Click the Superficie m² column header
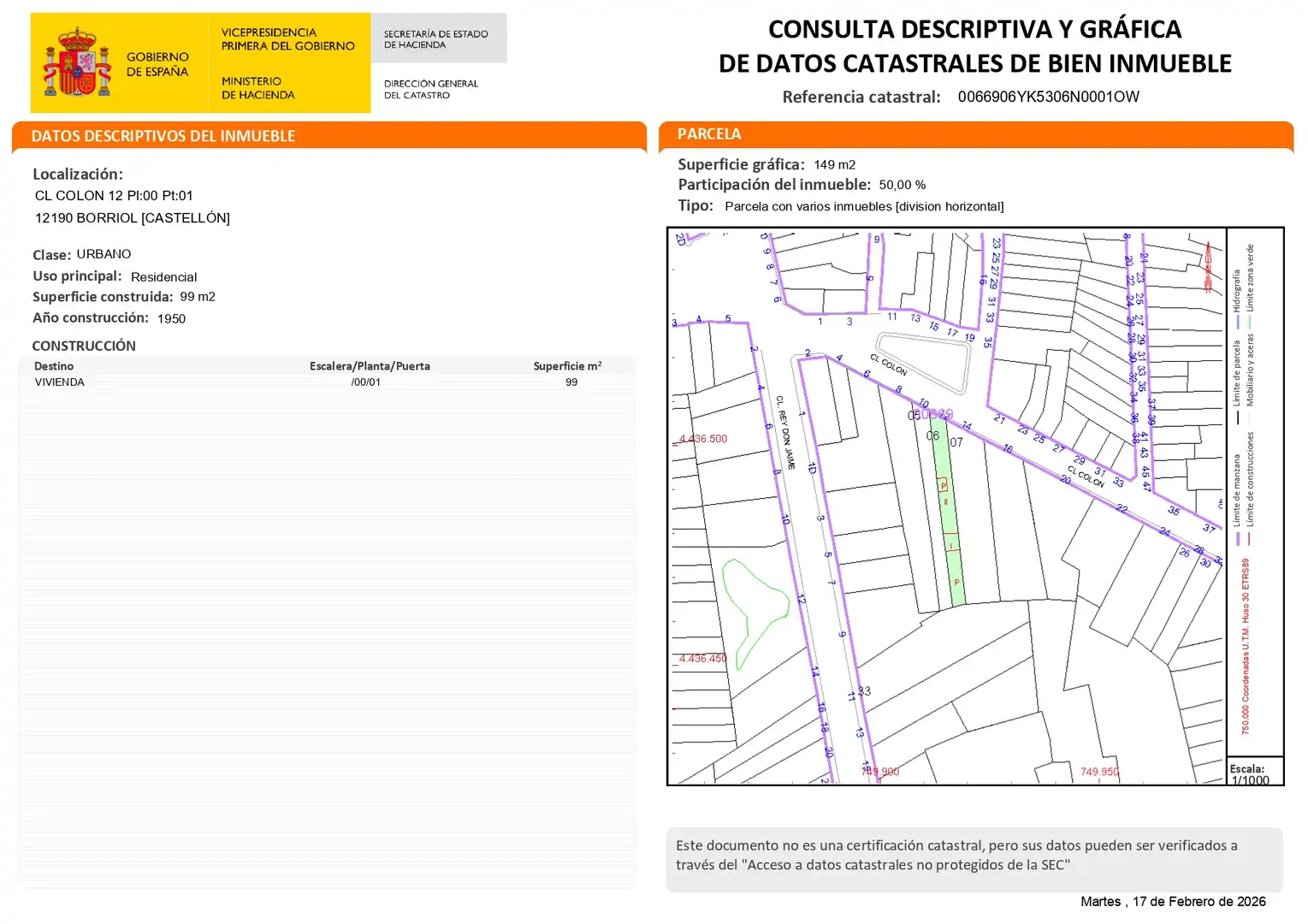This screenshot has height=924, width=1308. [x=567, y=366]
